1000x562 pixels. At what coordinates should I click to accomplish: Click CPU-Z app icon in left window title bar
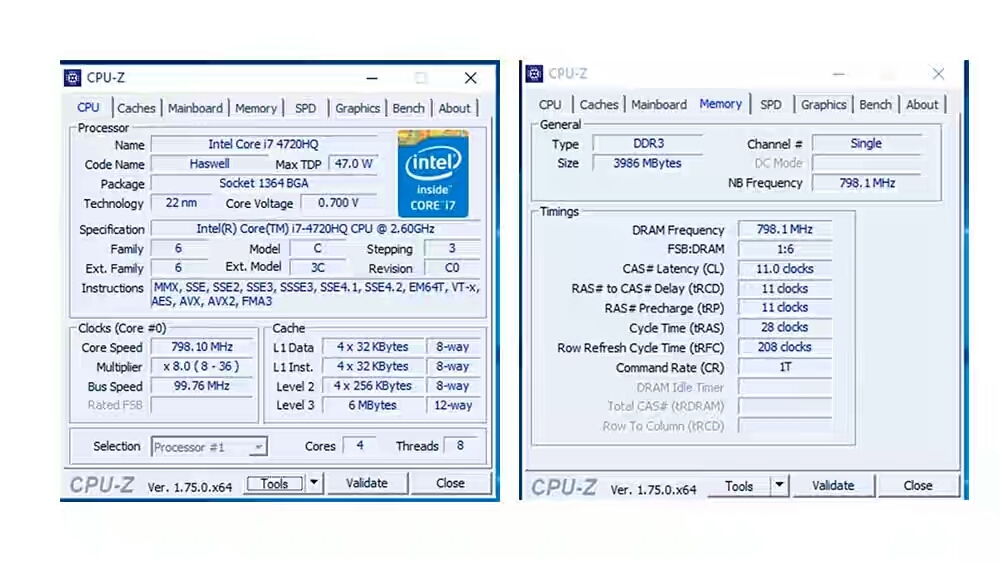pos(73,78)
